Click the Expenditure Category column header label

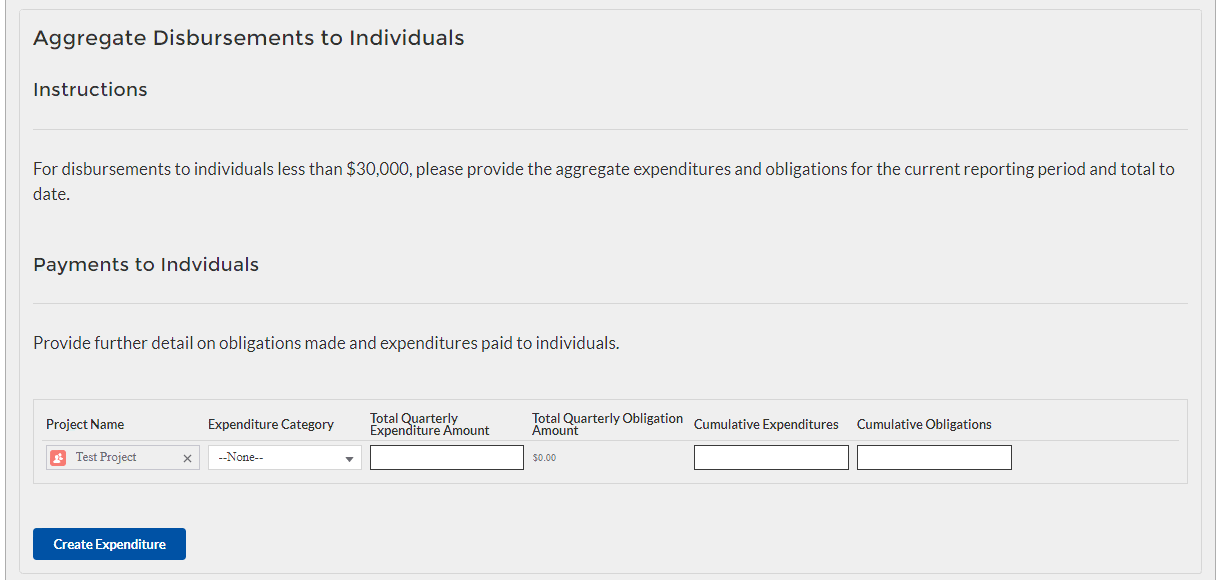[270, 425]
